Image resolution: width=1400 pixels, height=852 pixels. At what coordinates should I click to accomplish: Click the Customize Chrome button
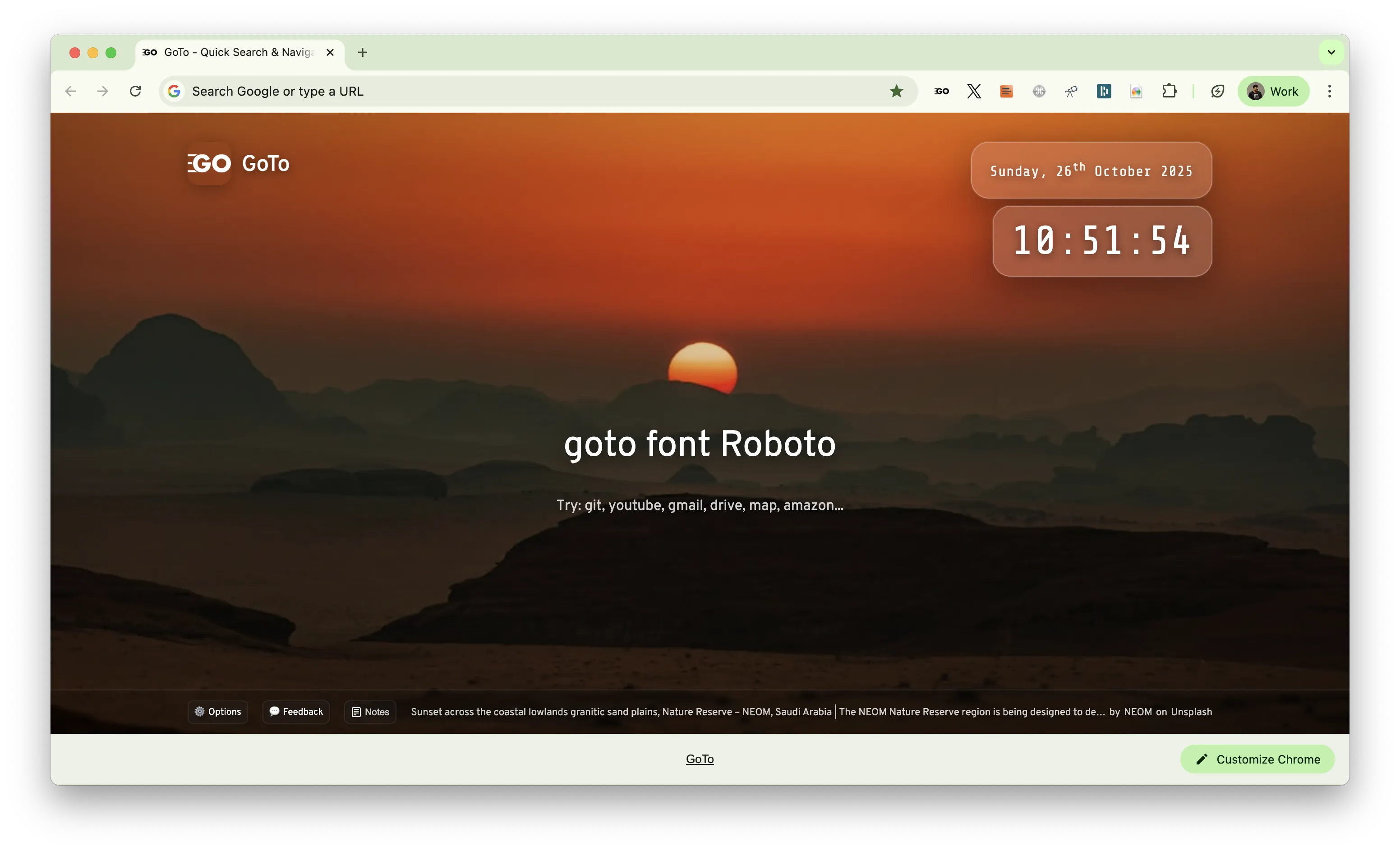pyautogui.click(x=1257, y=759)
